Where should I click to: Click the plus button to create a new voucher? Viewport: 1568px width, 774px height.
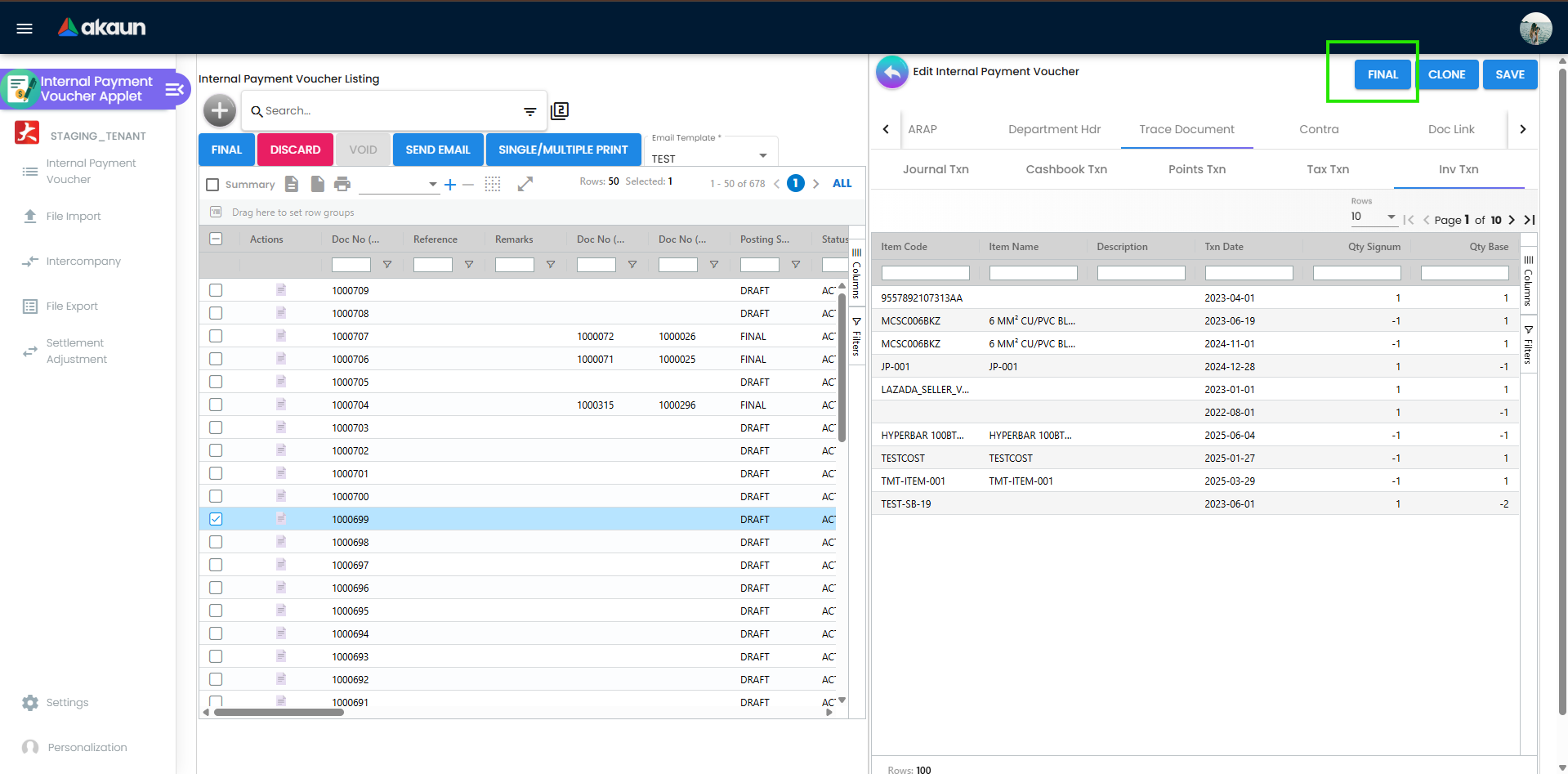(219, 110)
